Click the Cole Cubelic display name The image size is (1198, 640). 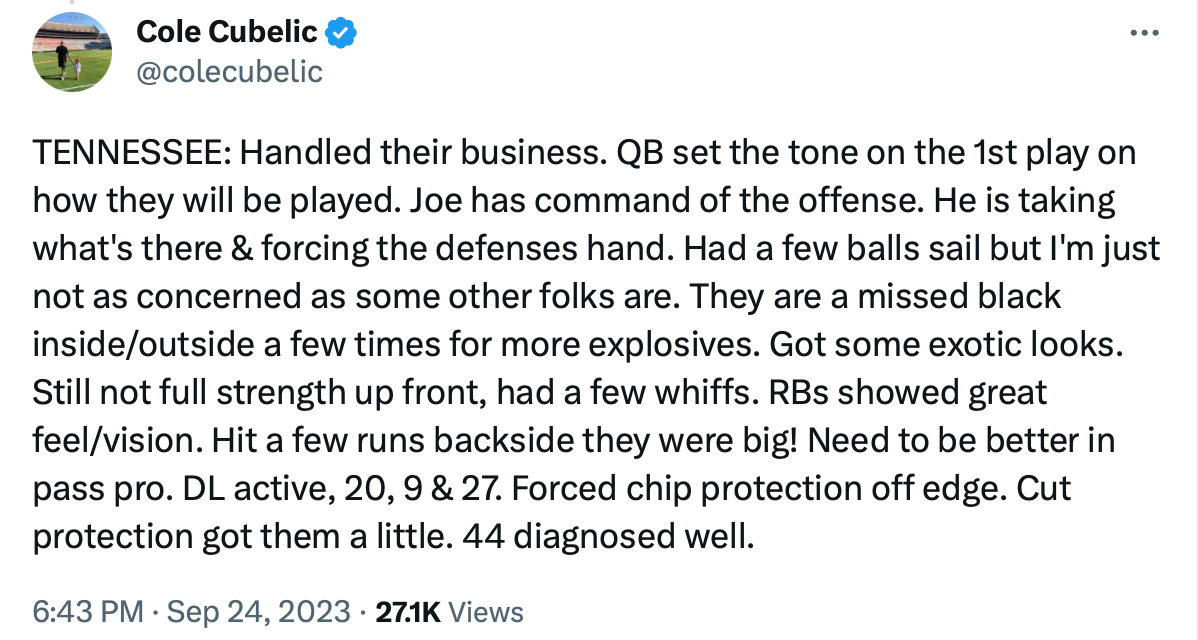[x=227, y=33]
